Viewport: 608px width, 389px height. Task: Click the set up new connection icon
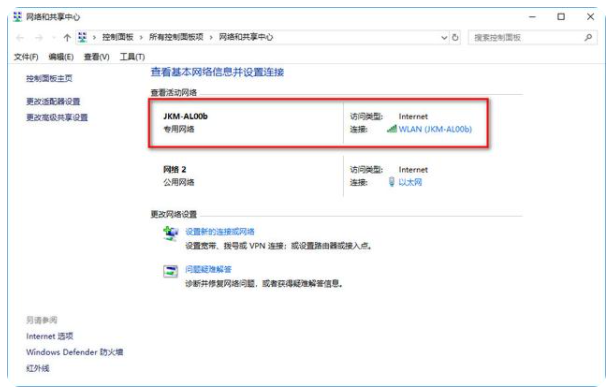coord(170,233)
